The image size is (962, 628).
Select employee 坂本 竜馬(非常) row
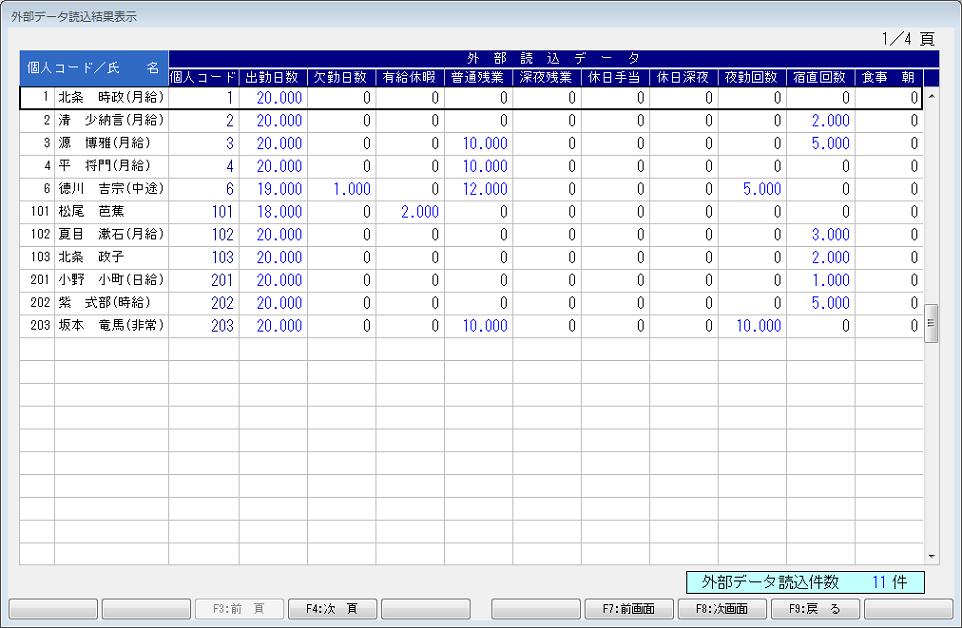click(111, 325)
